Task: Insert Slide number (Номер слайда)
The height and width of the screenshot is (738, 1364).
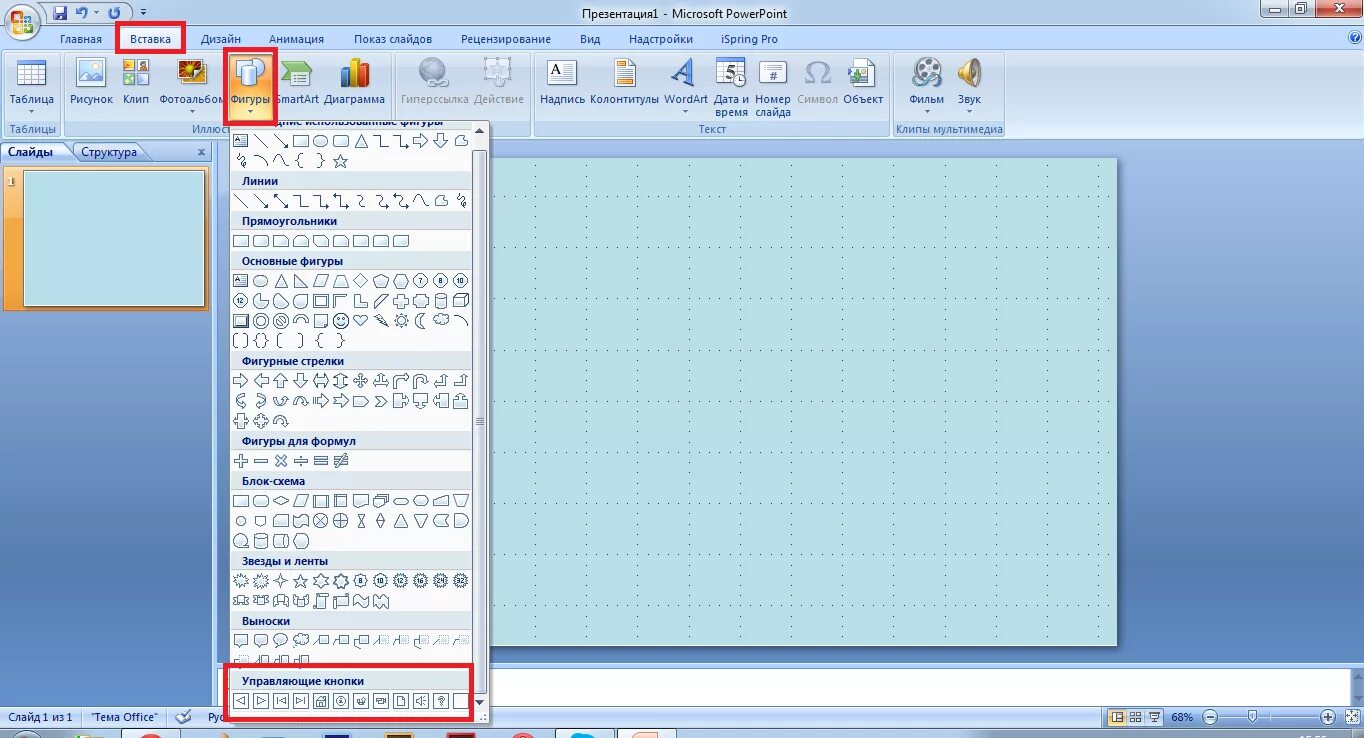Action: coord(773,88)
